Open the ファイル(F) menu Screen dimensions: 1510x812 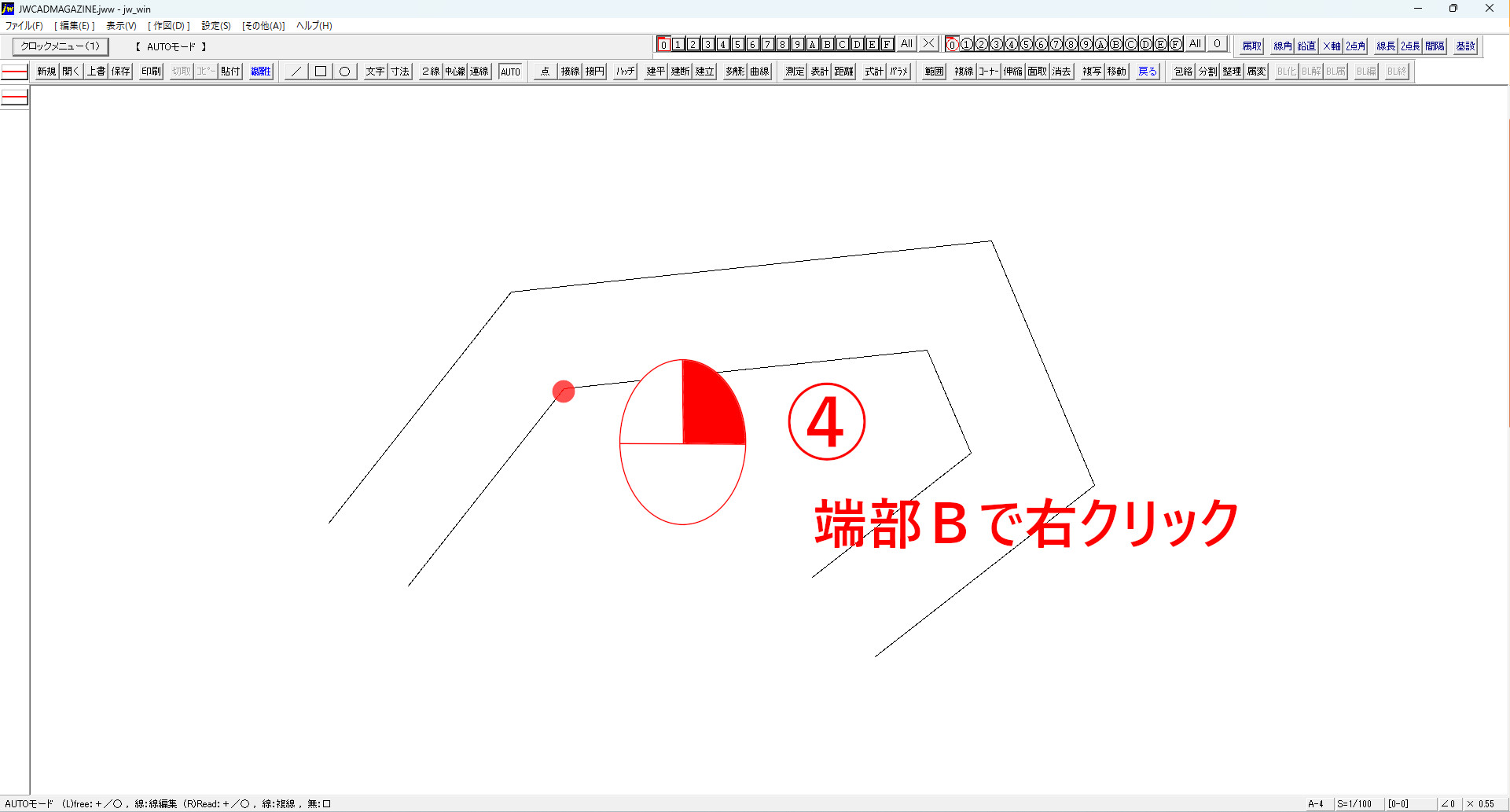click(24, 26)
